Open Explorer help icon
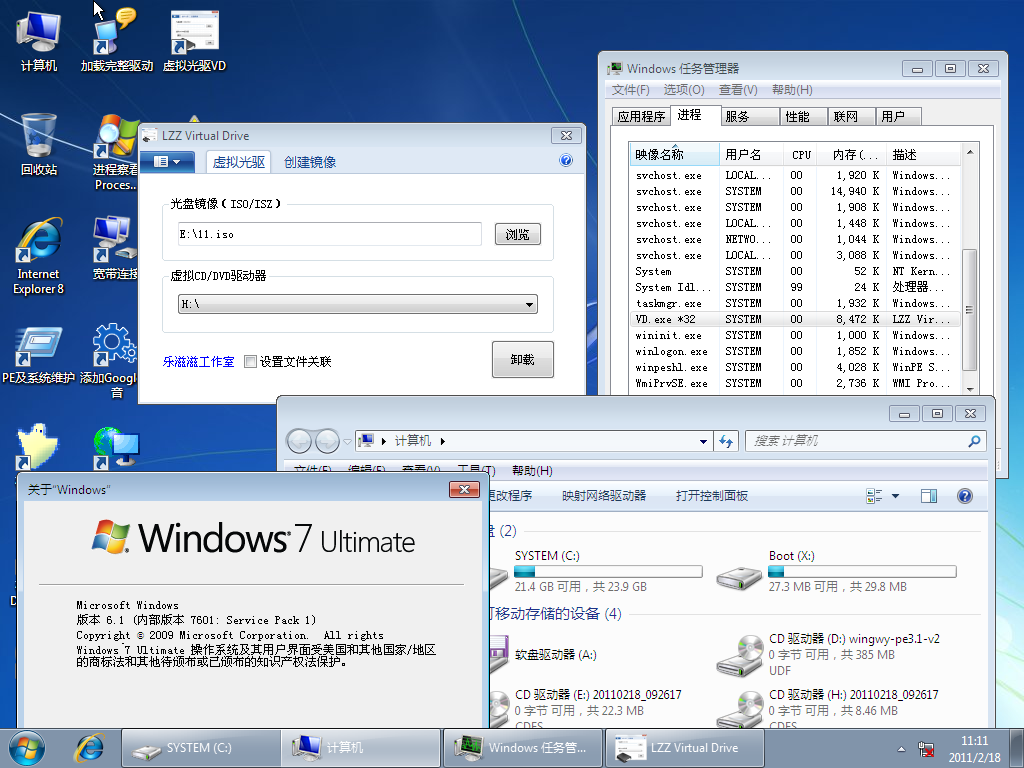Viewport: 1024px width, 768px height. (965, 496)
